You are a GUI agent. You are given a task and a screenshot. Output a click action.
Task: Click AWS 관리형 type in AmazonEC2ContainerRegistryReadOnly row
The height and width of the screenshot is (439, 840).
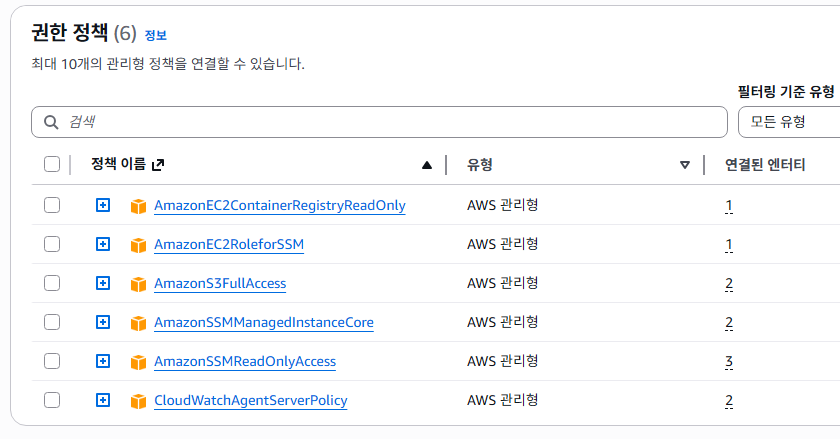pos(502,205)
